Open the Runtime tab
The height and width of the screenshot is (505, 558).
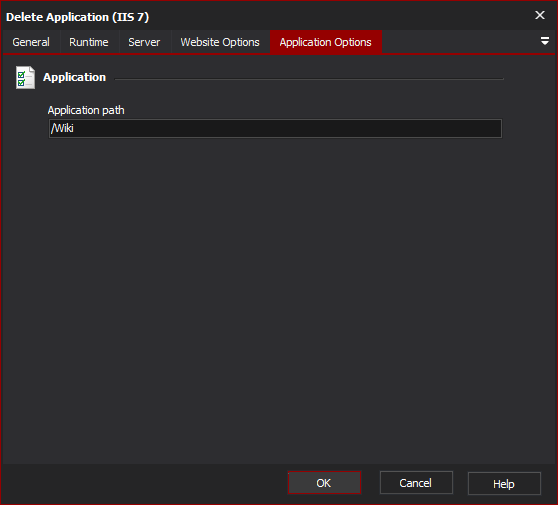click(x=89, y=42)
